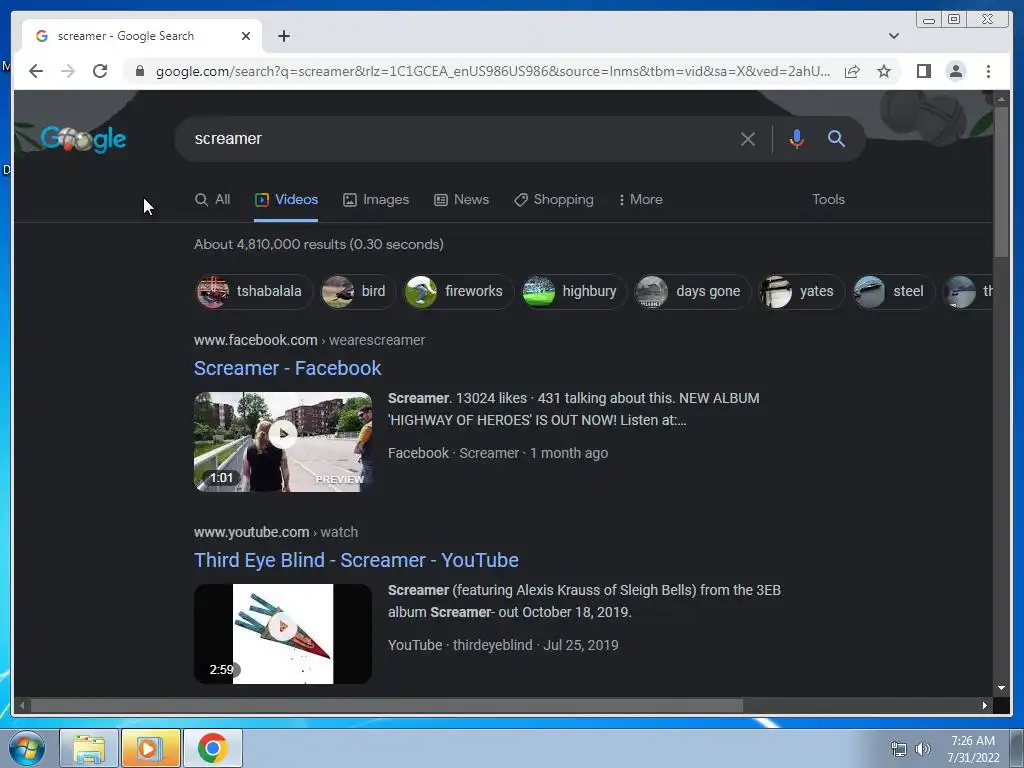The height and width of the screenshot is (768, 1024).
Task: Open the volume speaker tray icon
Action: pyautogui.click(x=923, y=749)
